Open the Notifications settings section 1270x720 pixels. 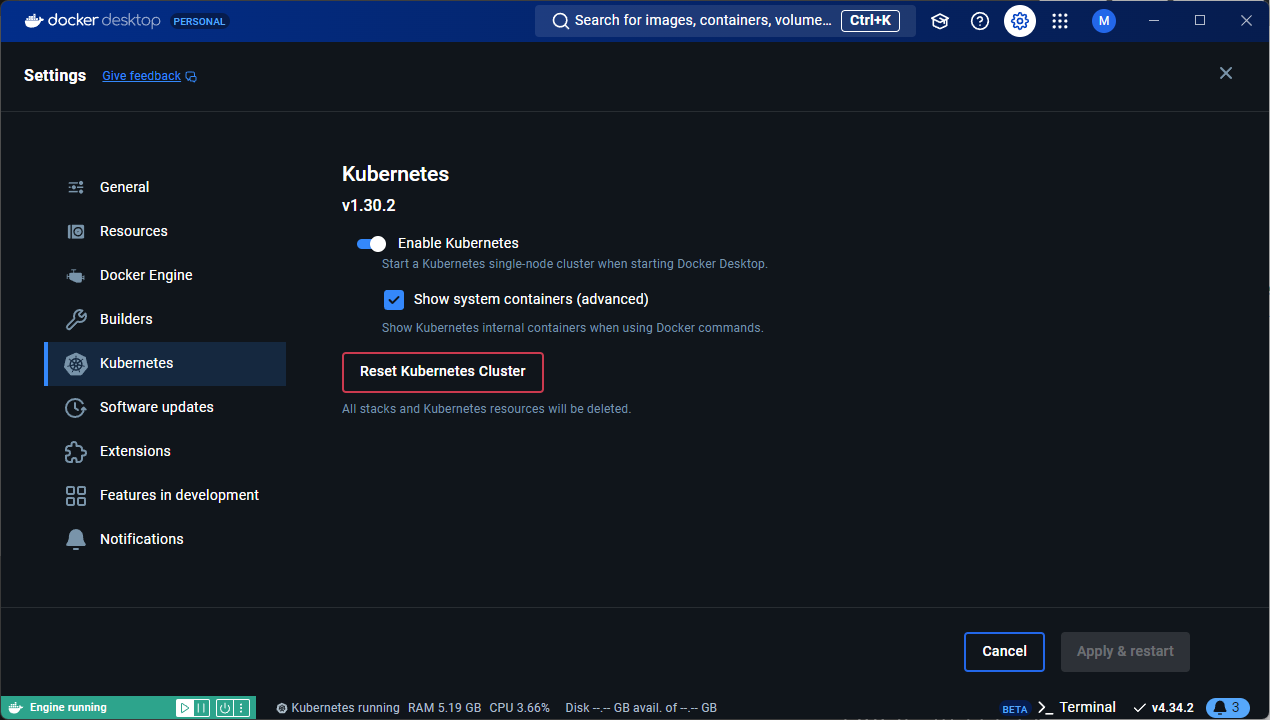(165, 539)
